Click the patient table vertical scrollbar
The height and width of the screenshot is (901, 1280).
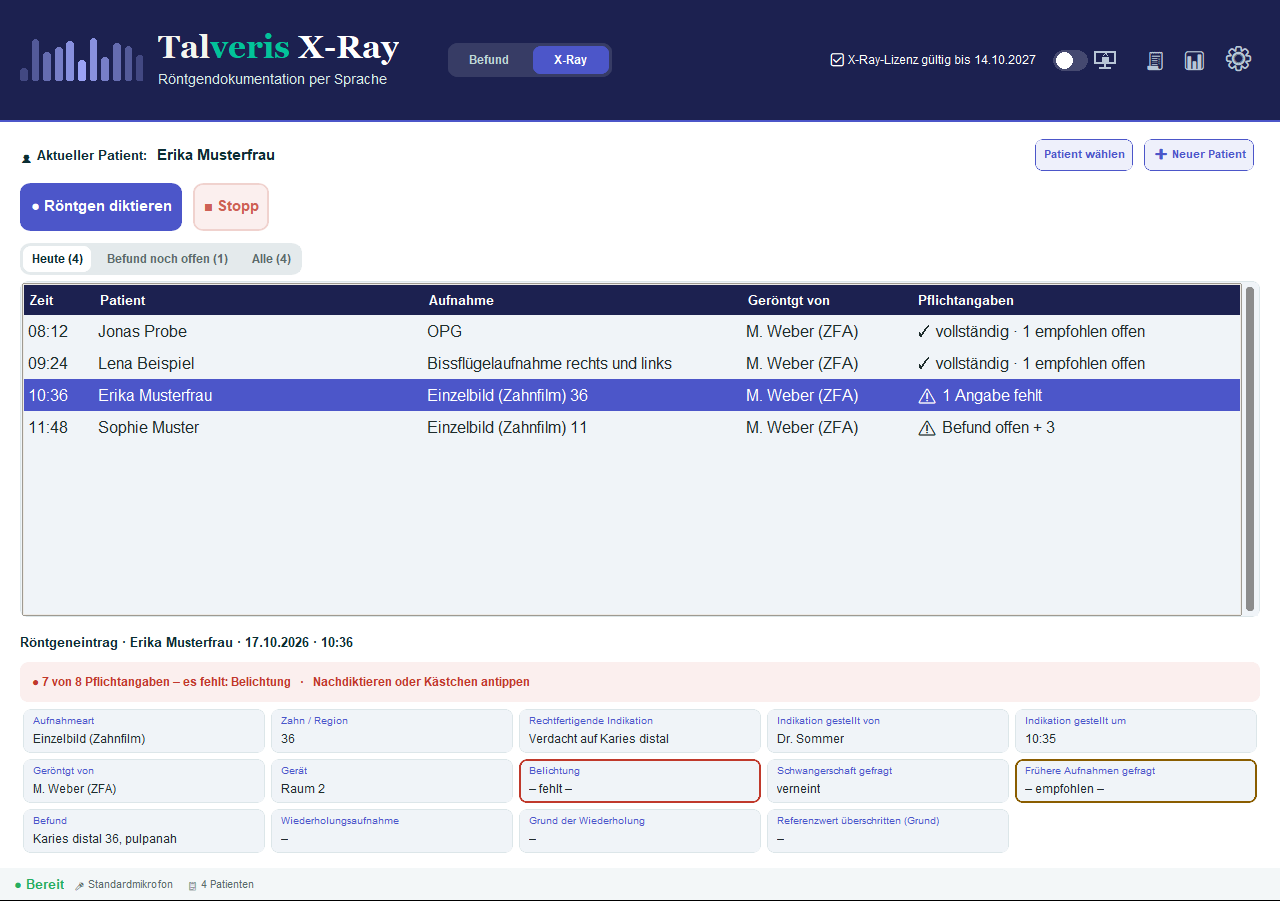(1250, 449)
